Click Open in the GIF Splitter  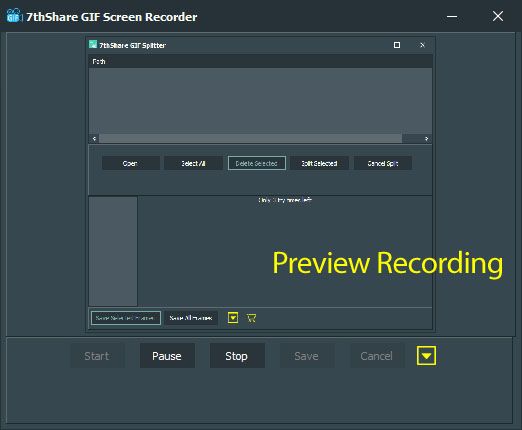[131, 163]
